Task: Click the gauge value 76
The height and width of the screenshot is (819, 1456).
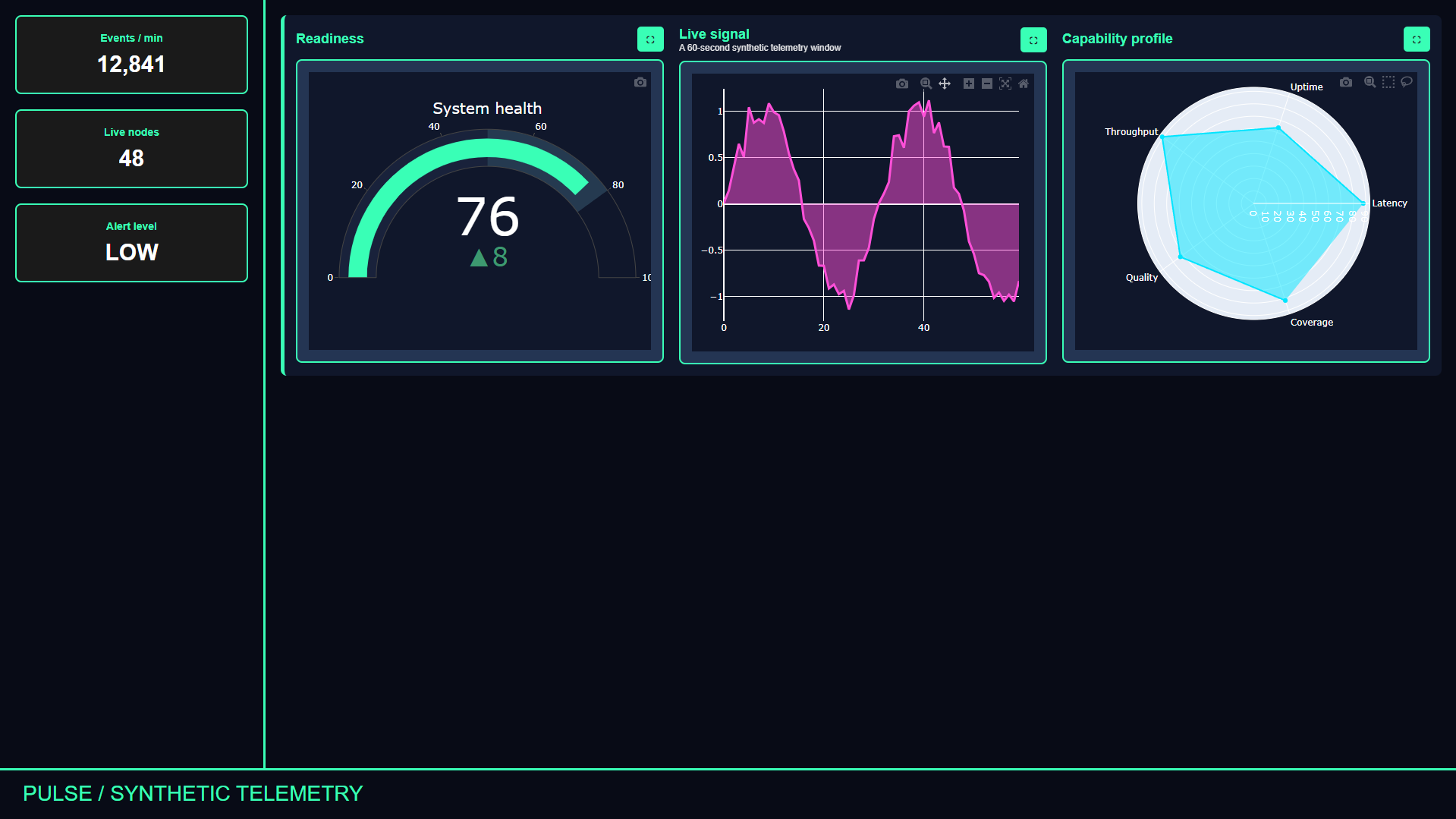Action: [488, 217]
